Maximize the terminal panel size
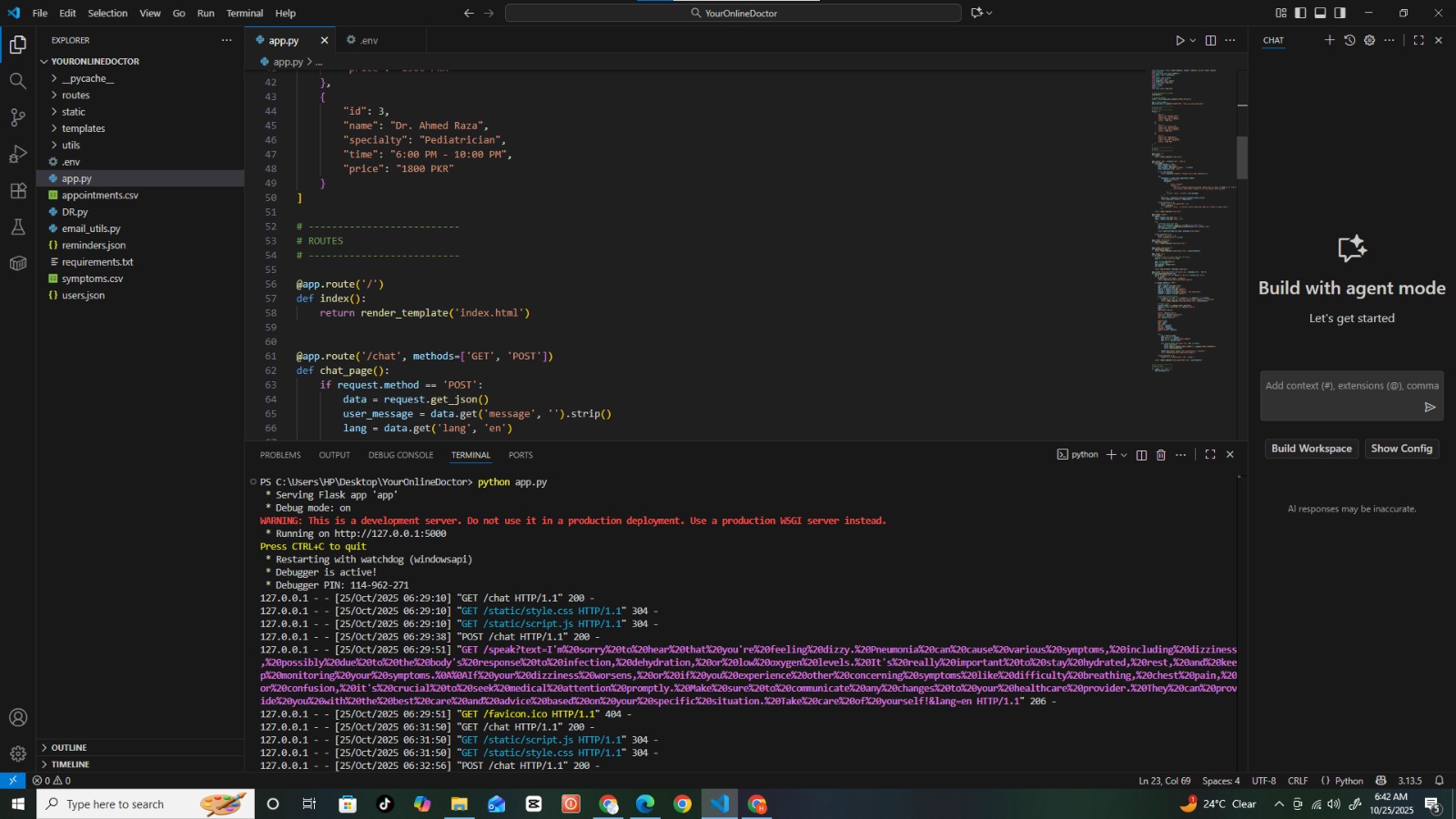Viewport: 1456px width, 819px height. 1210,455
